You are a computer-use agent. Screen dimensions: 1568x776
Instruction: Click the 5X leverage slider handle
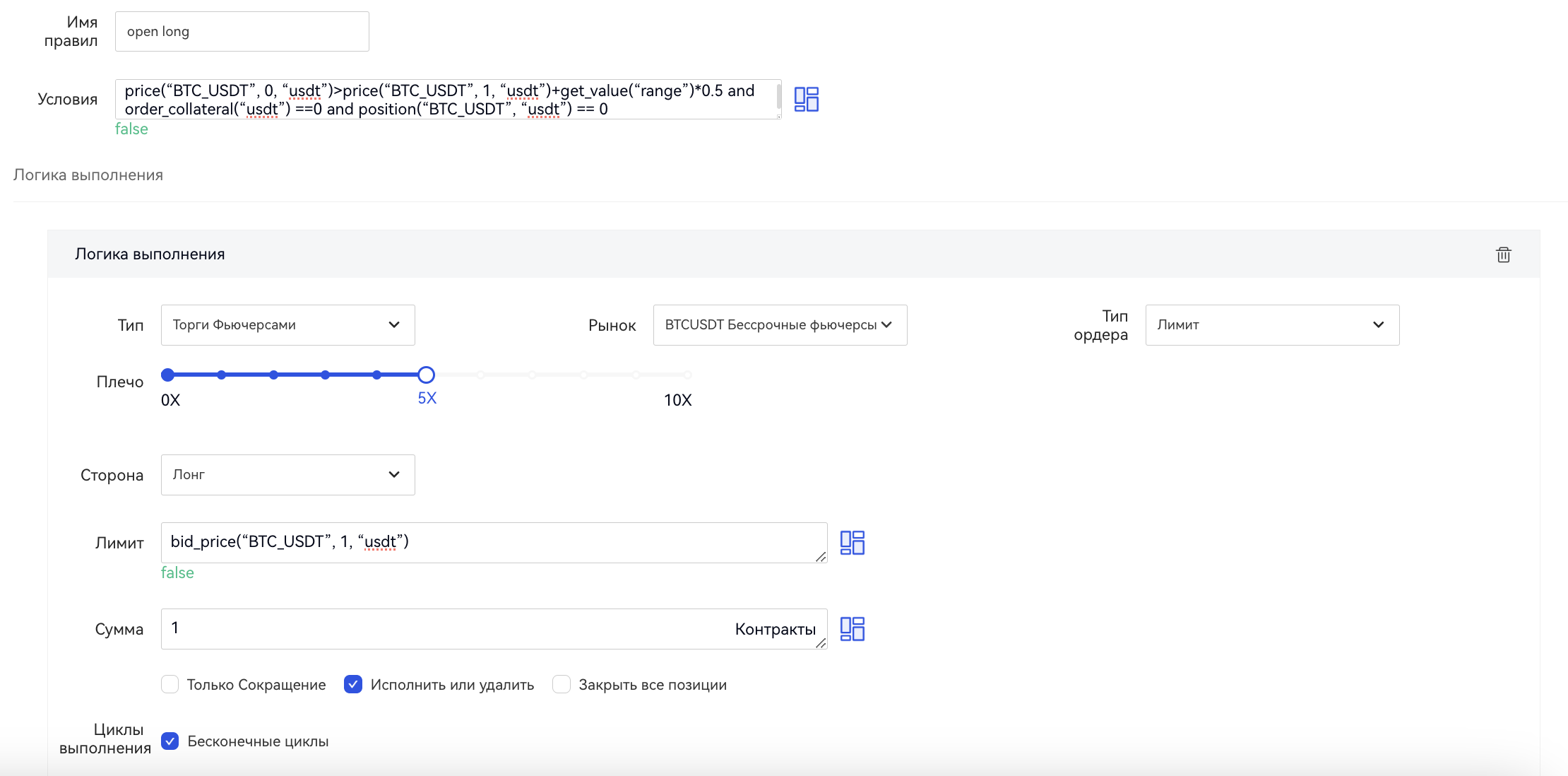(426, 375)
